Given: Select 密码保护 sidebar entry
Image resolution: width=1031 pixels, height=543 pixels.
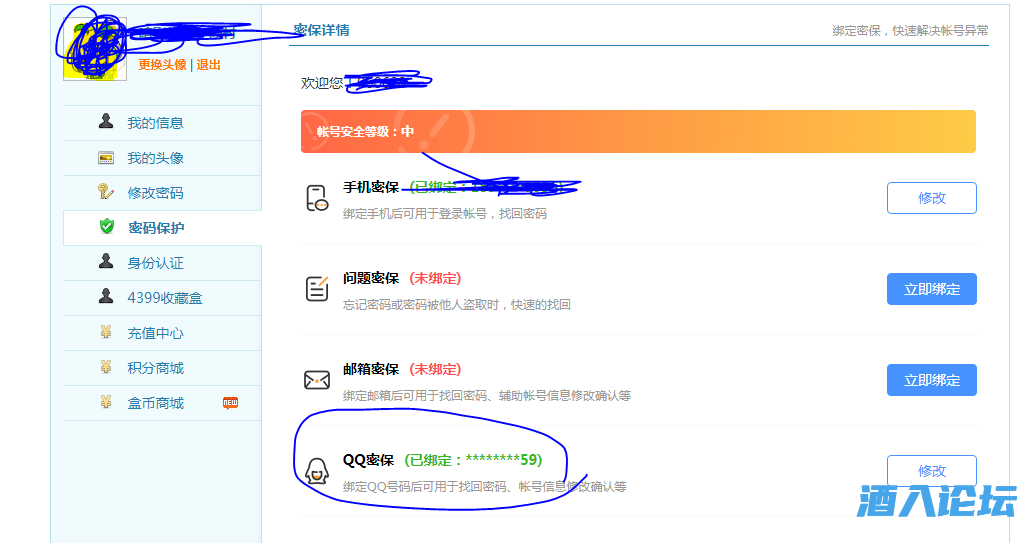Looking at the screenshot, I should point(162,228).
